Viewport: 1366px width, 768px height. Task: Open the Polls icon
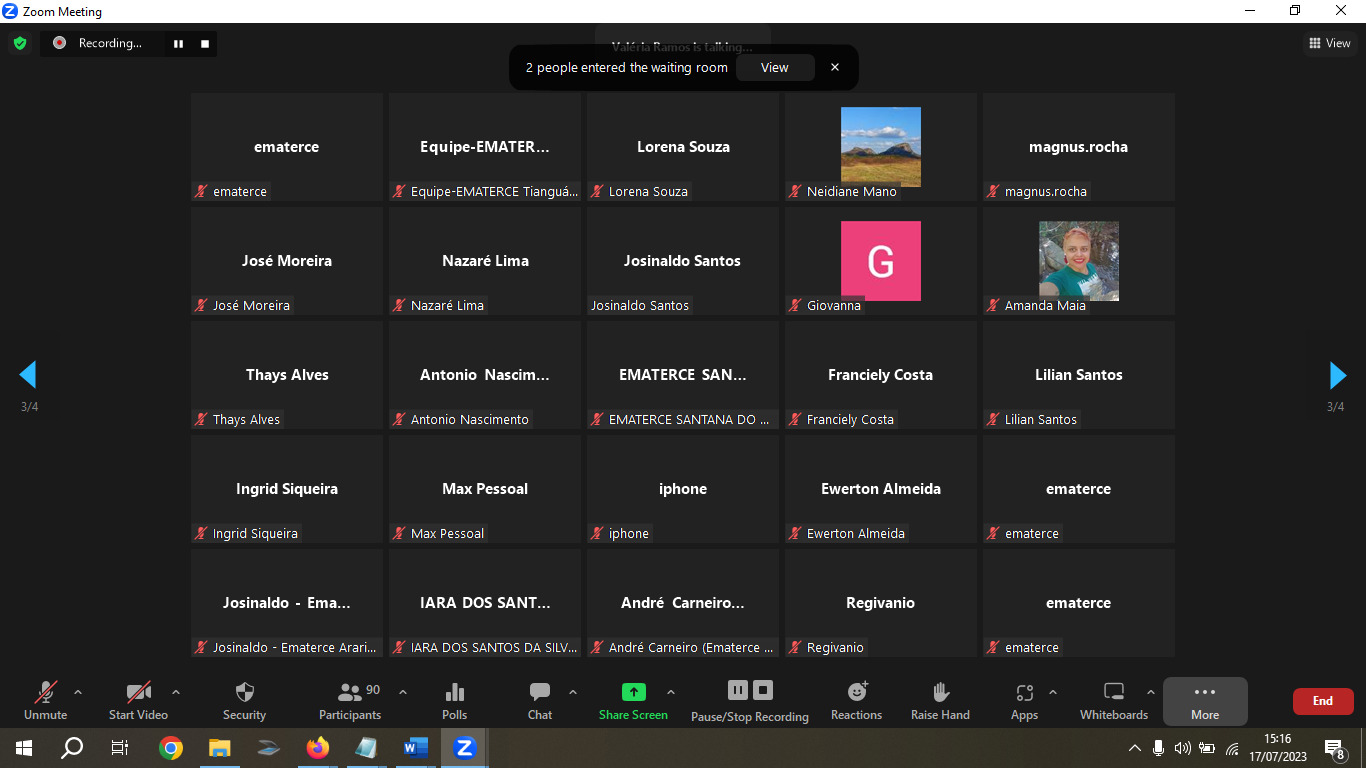tap(454, 700)
